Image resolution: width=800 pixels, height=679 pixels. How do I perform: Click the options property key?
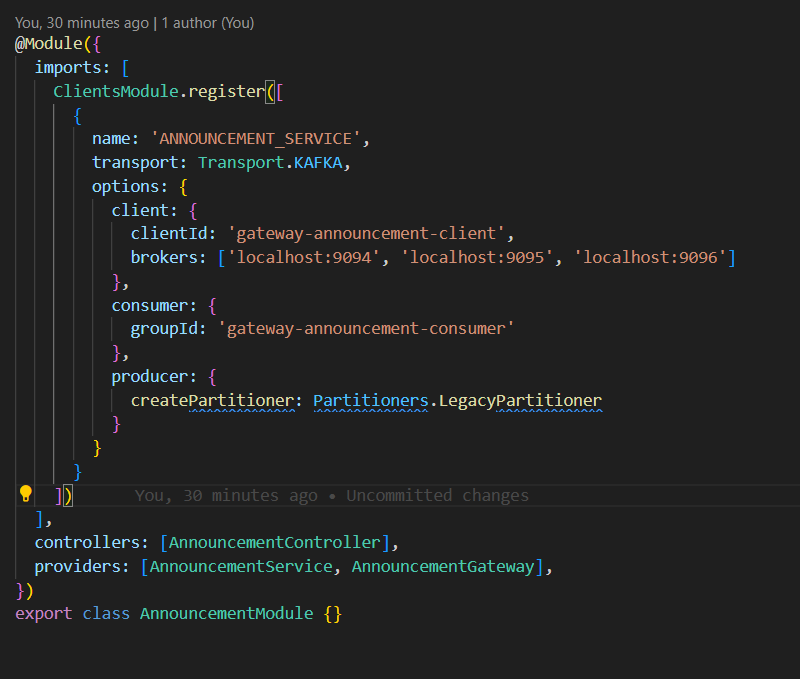126,187
